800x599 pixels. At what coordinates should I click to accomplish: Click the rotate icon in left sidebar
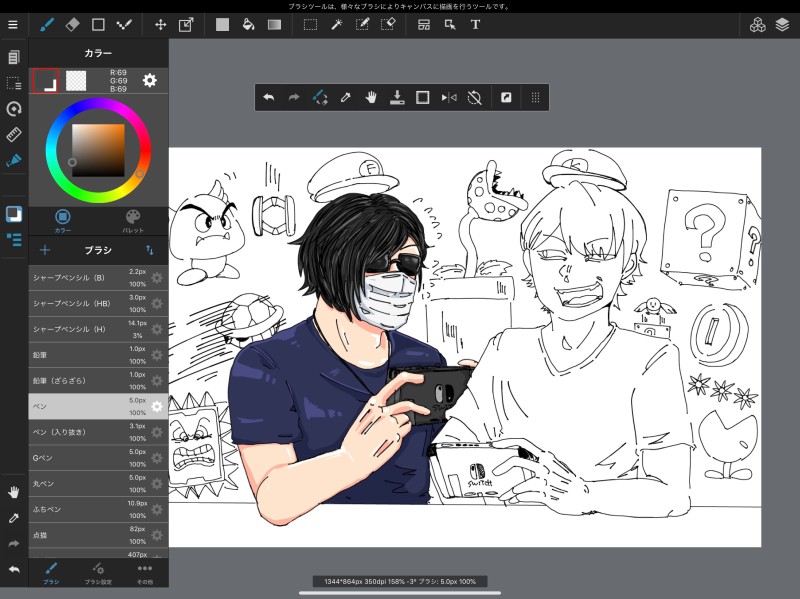coord(14,109)
